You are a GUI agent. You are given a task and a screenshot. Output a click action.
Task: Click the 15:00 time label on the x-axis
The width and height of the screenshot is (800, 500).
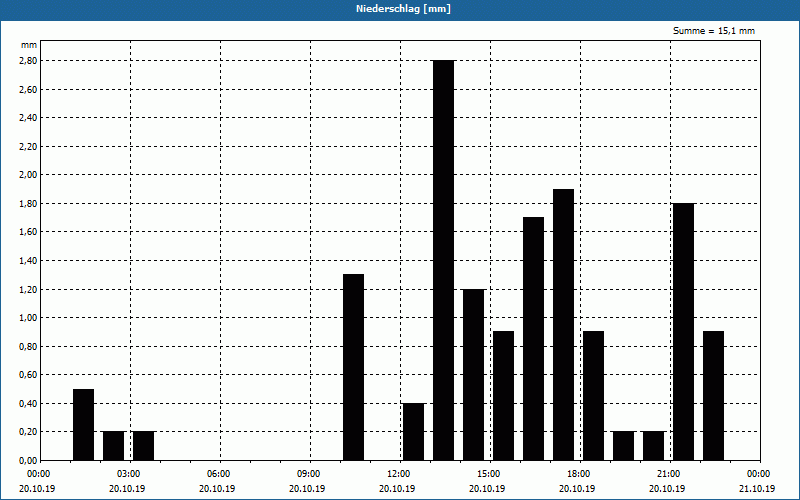click(x=489, y=474)
